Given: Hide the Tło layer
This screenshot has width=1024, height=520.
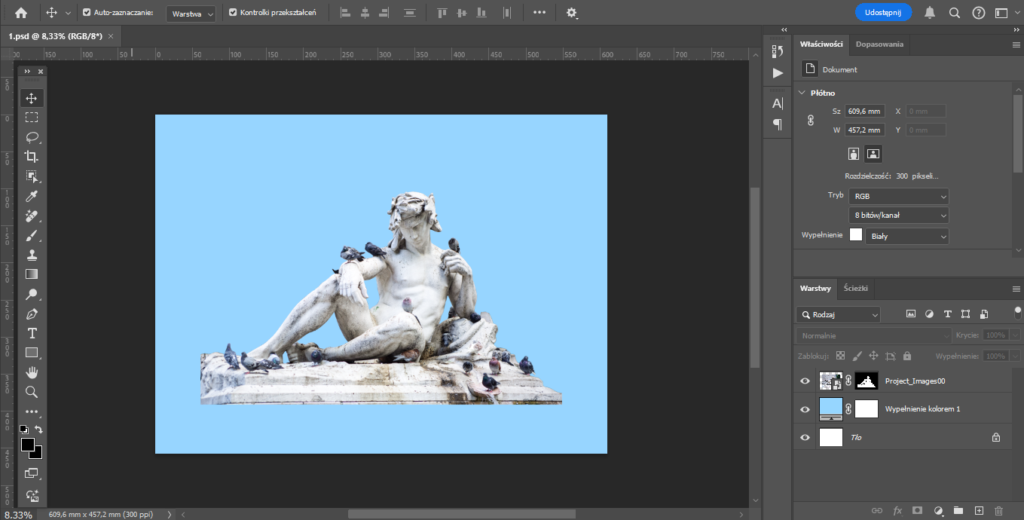Looking at the screenshot, I should (x=805, y=437).
